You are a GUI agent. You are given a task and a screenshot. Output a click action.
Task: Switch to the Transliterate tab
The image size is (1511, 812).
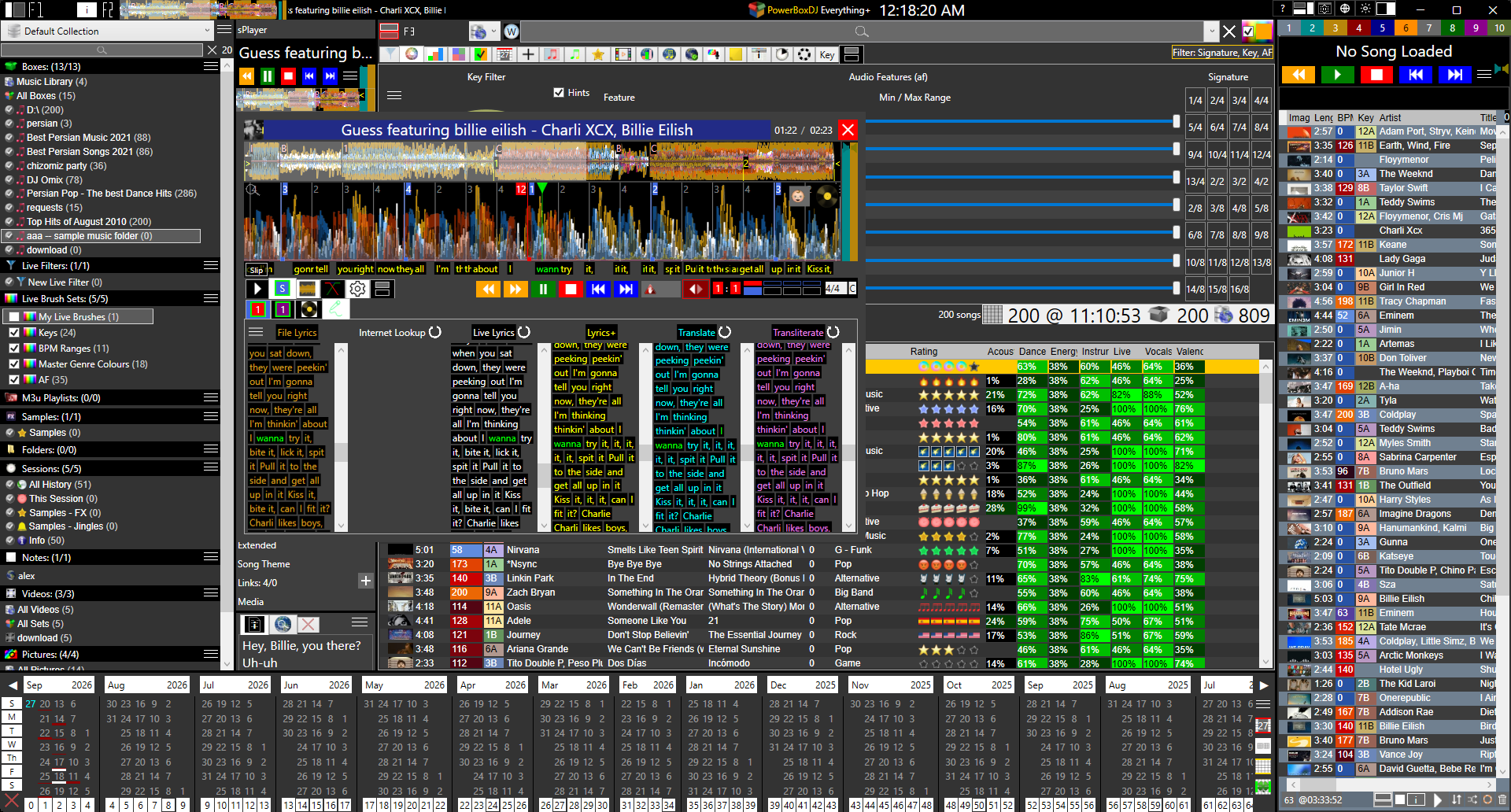(x=798, y=333)
